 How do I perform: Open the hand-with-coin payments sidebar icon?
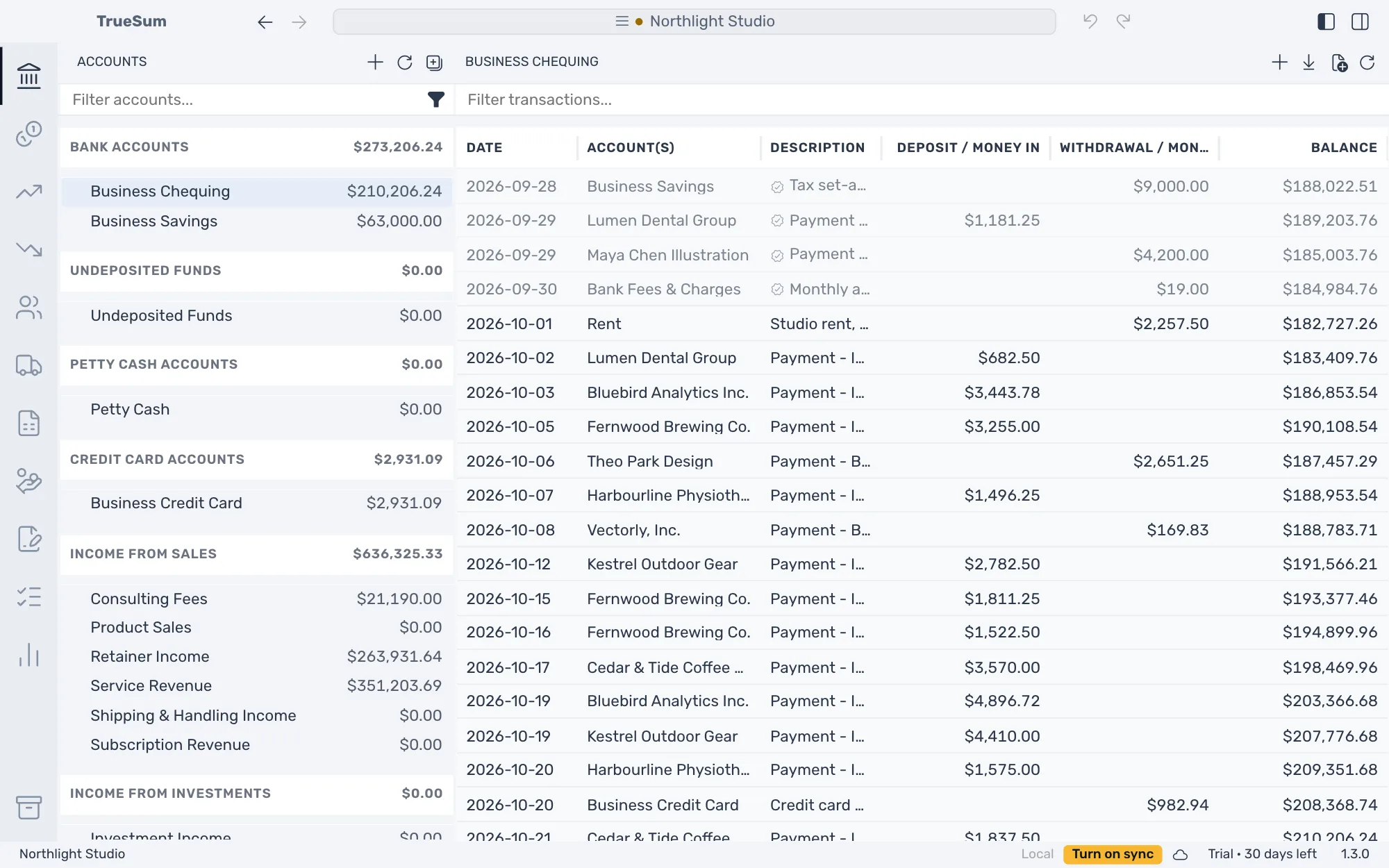(x=28, y=481)
